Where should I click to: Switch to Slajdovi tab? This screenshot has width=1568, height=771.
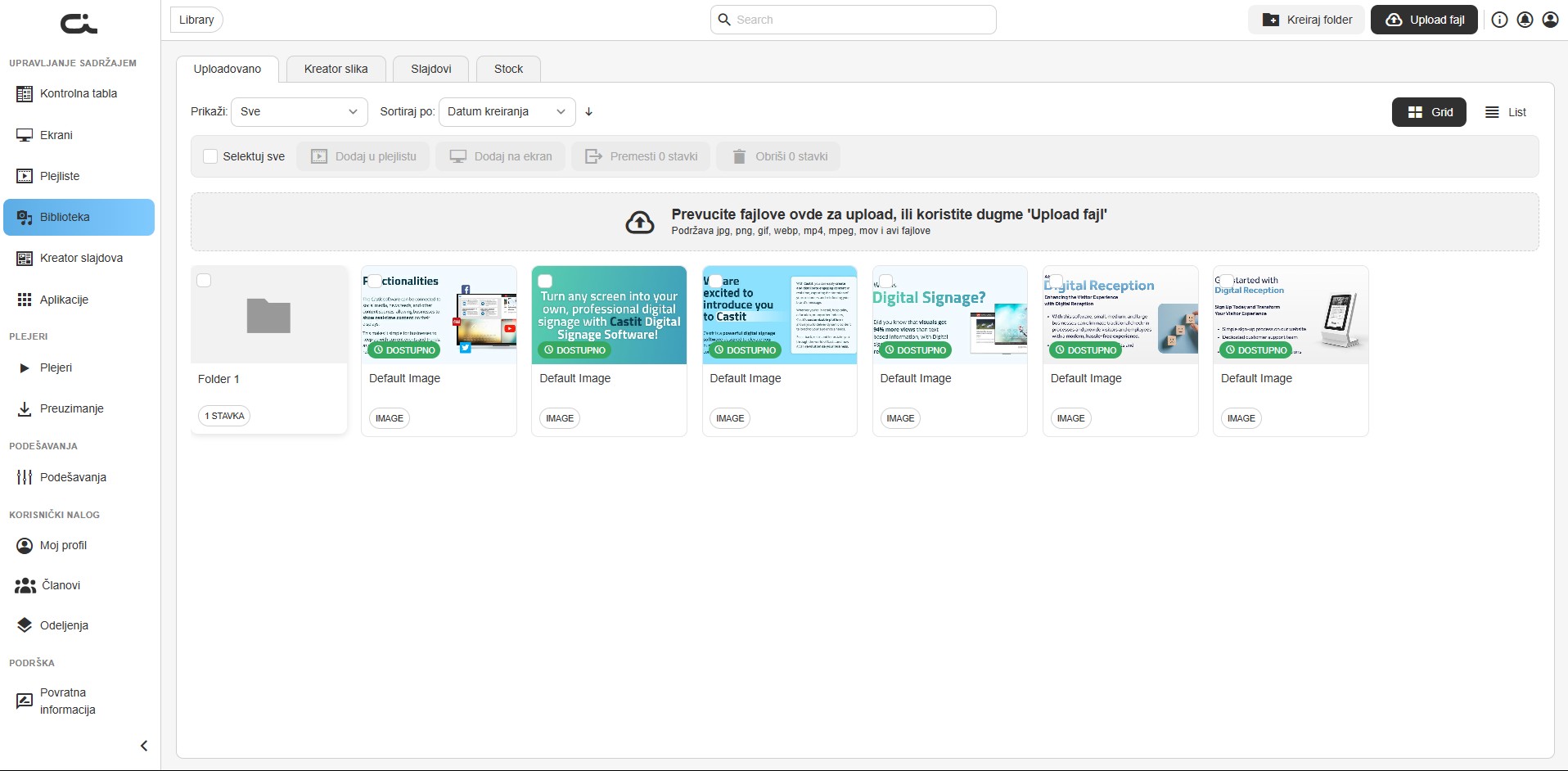[x=431, y=69]
